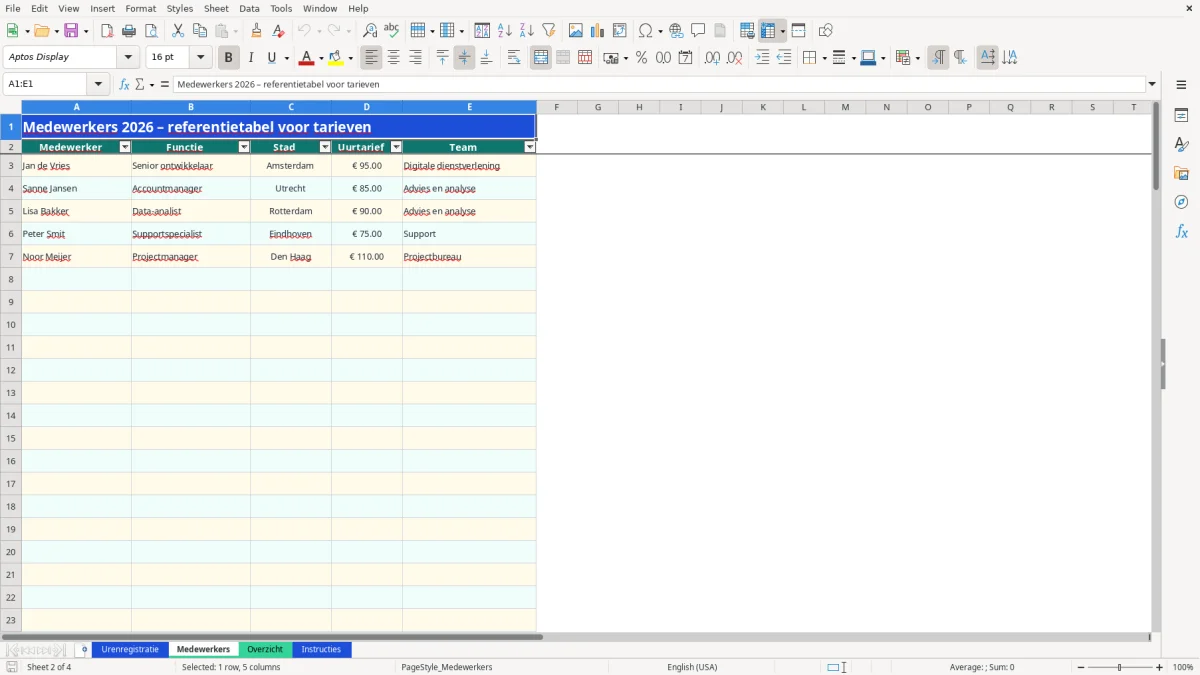
Task: Open the Sidebar Functions deck
Action: [x=1181, y=231]
